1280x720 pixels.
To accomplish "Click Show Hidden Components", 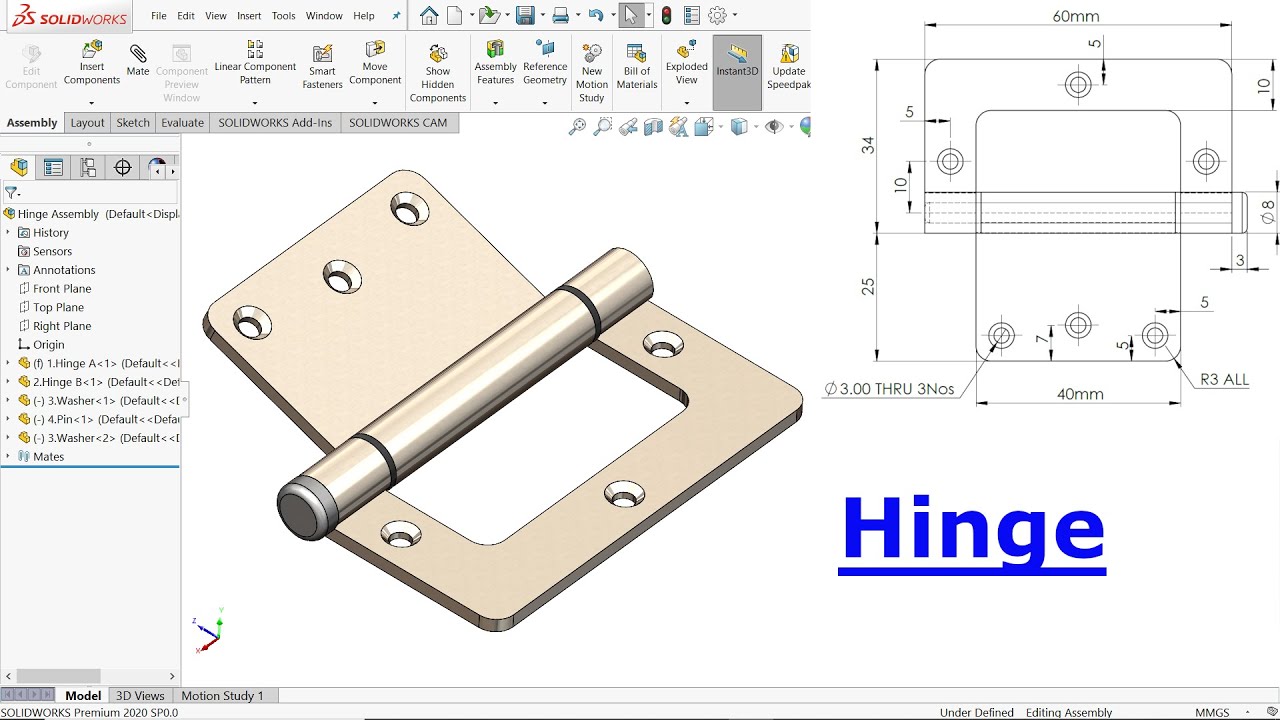I will tap(438, 73).
